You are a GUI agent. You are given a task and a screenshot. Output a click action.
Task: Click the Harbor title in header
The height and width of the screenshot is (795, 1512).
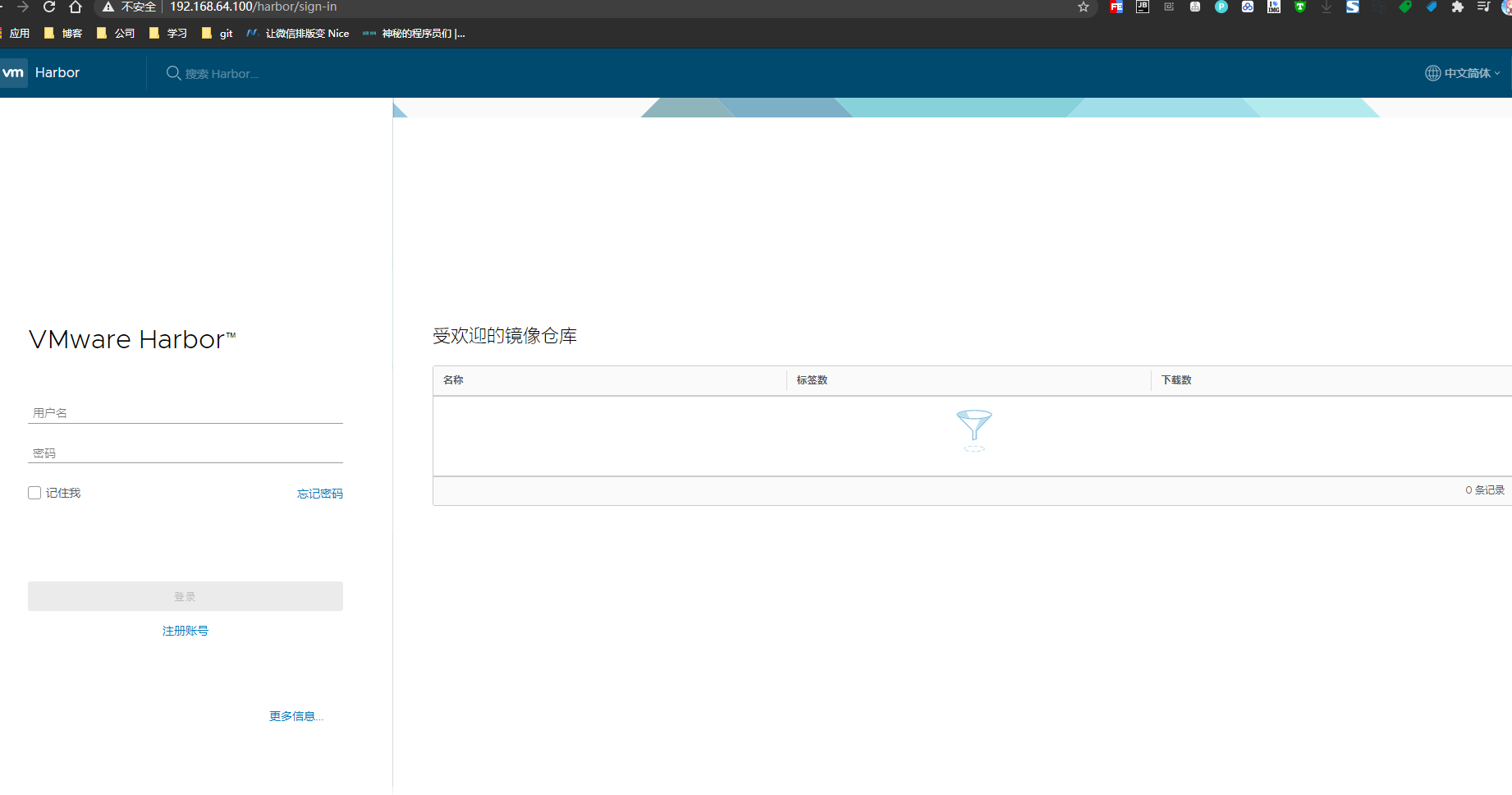point(57,72)
